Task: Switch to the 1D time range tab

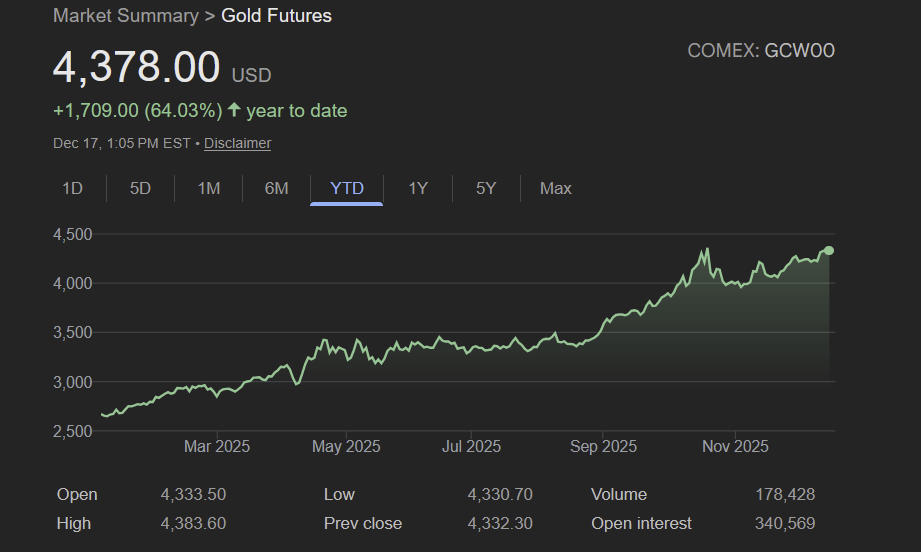Action: coord(72,188)
